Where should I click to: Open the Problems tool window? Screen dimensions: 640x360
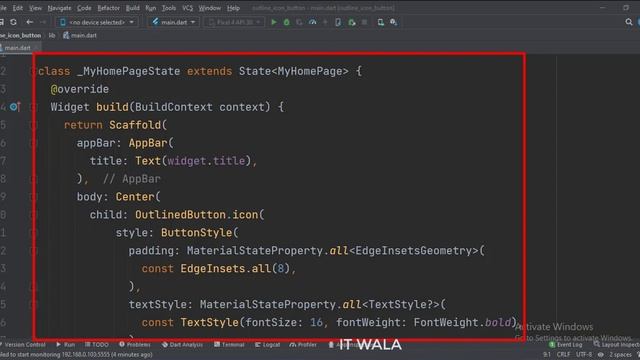point(135,344)
